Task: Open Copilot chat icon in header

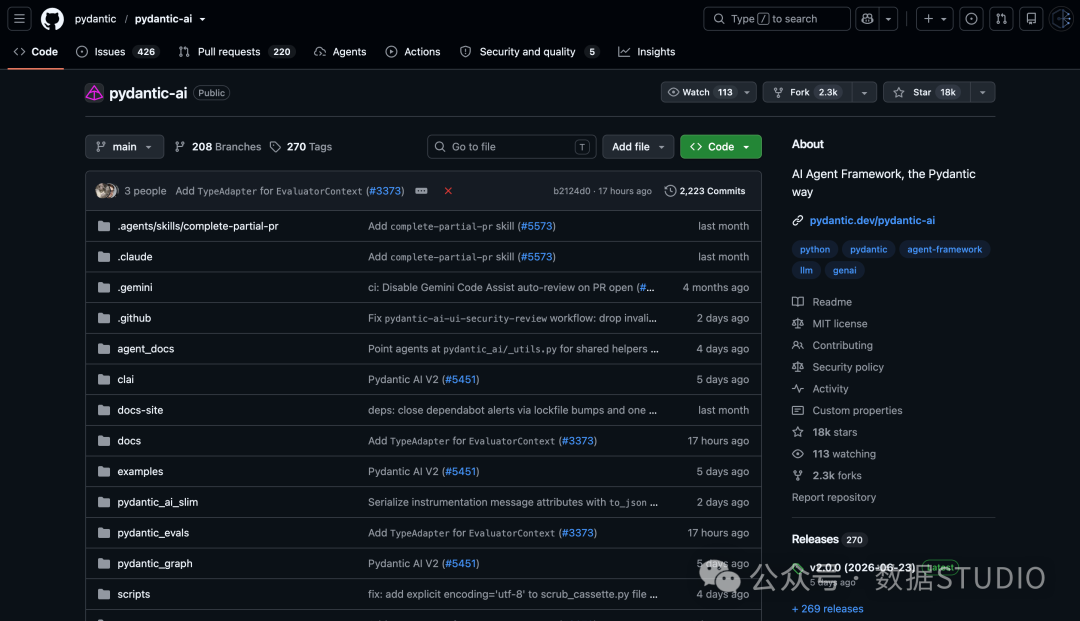Action: tap(867, 19)
